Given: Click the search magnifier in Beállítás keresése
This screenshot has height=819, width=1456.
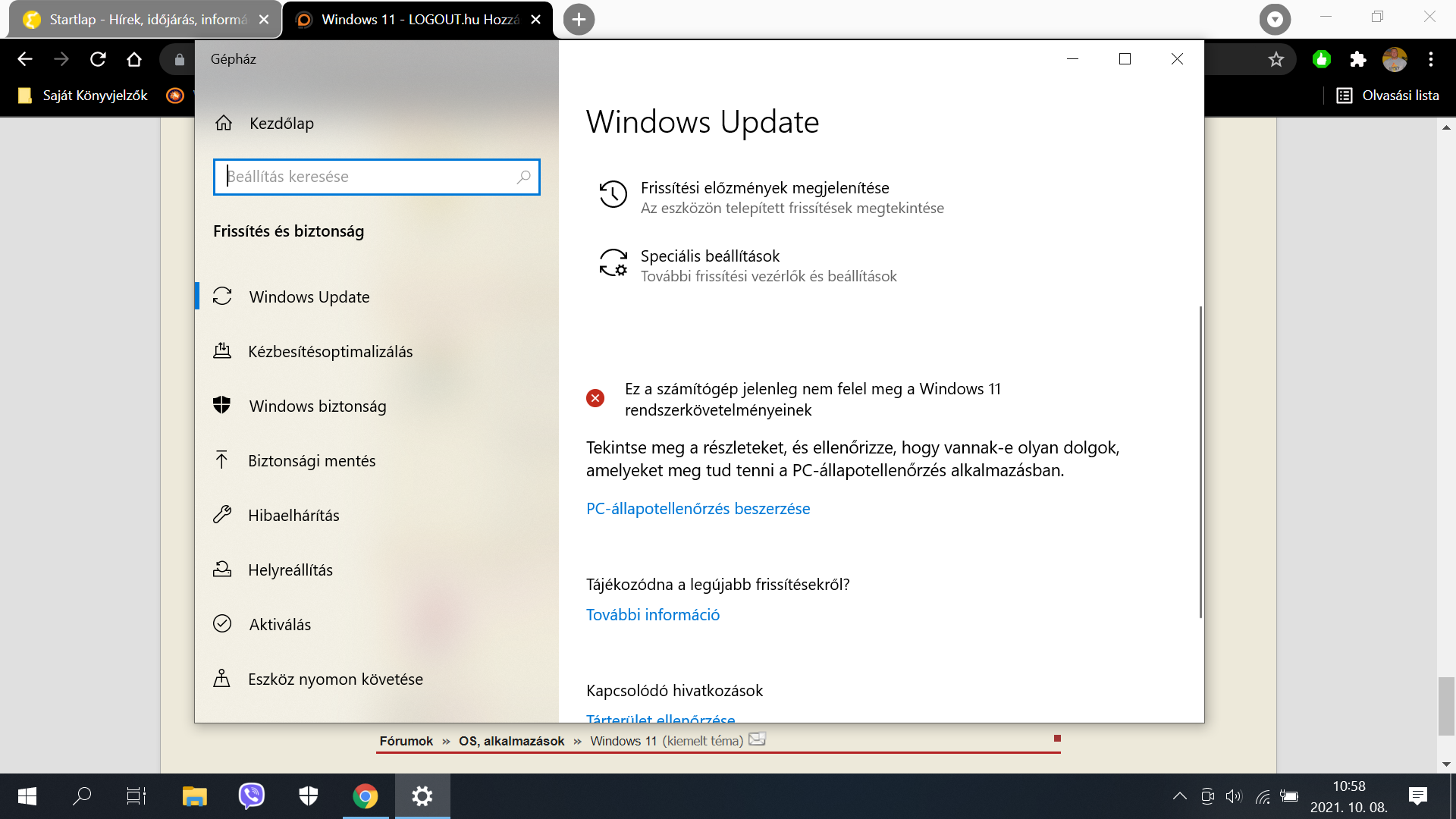Looking at the screenshot, I should [x=523, y=177].
